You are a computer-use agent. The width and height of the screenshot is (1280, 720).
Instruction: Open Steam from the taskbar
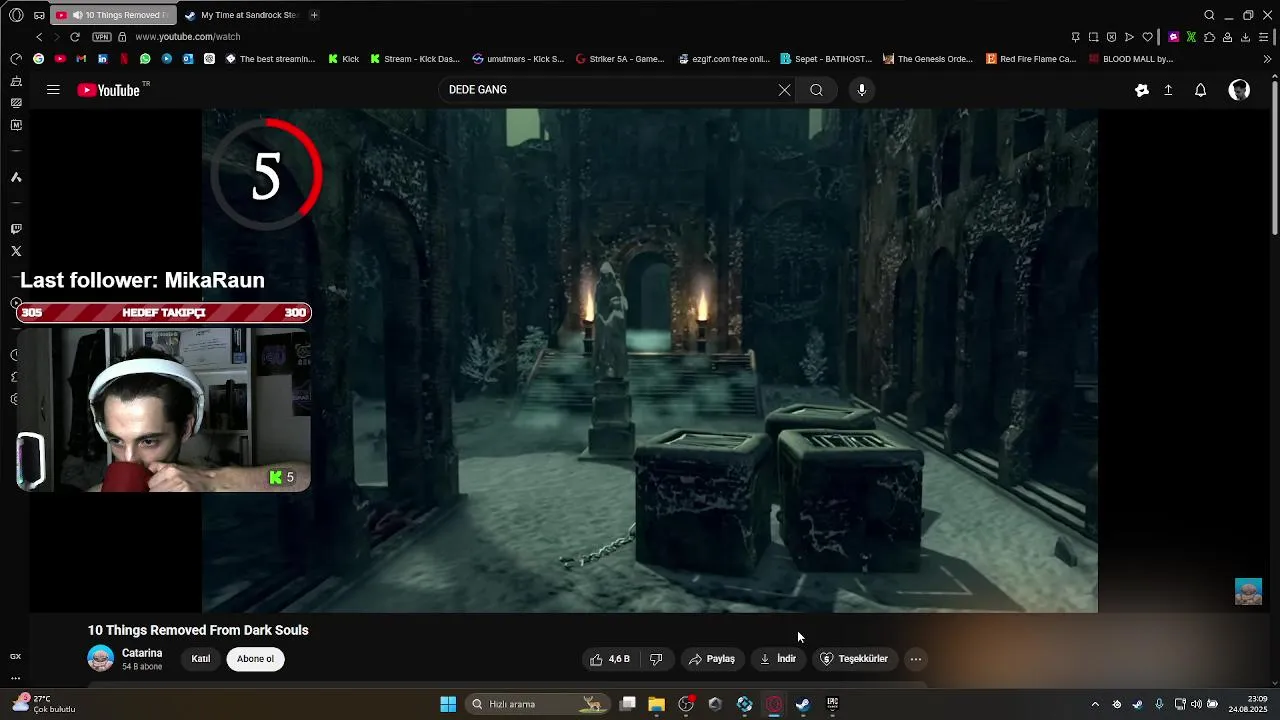pyautogui.click(x=803, y=704)
